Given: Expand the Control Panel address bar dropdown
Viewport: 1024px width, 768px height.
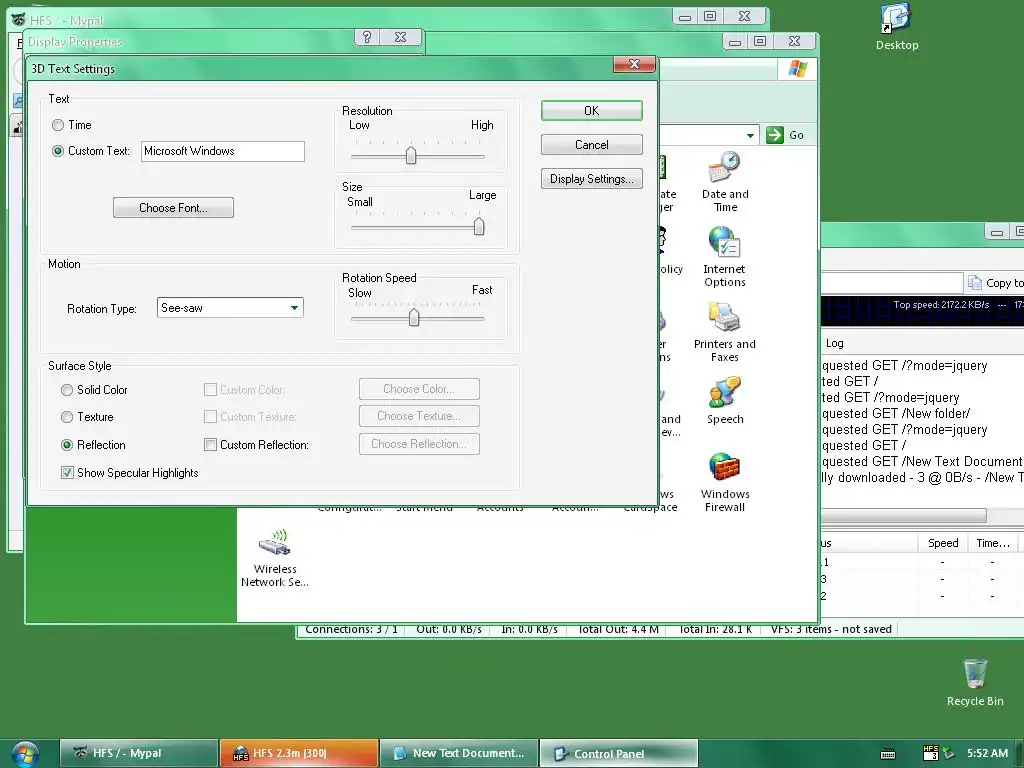Looking at the screenshot, I should click(750, 135).
